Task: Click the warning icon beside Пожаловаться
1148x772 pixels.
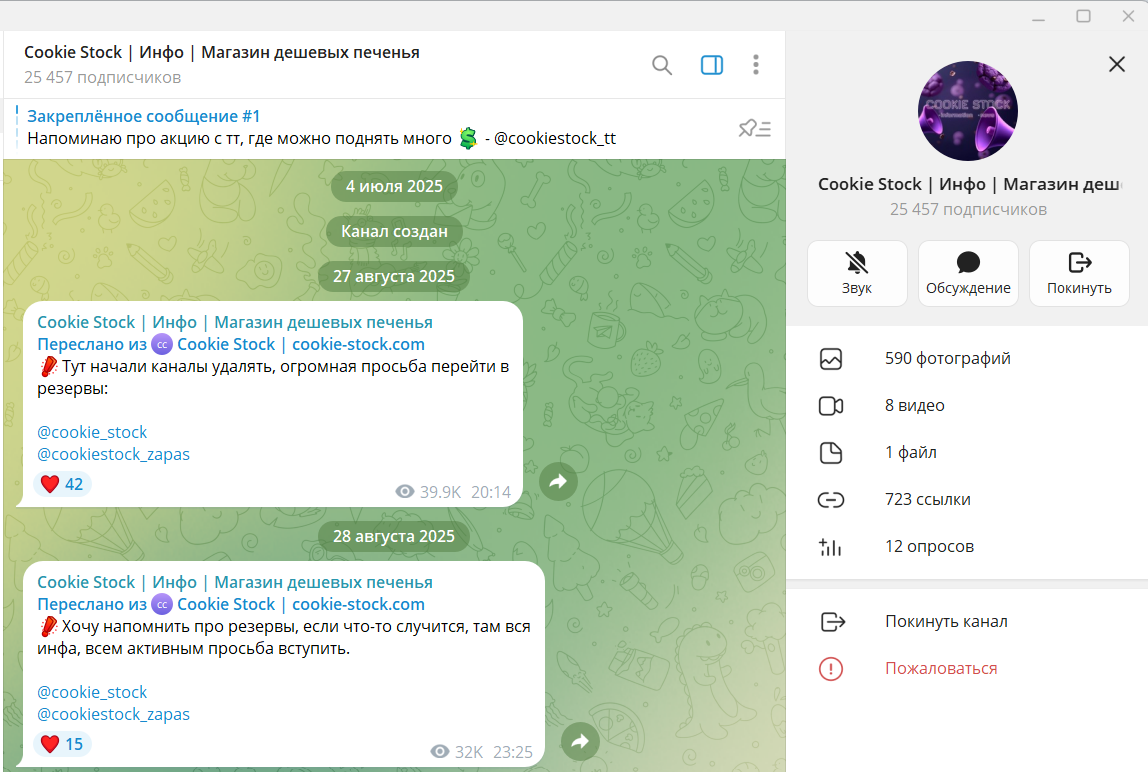Action: pos(830,669)
